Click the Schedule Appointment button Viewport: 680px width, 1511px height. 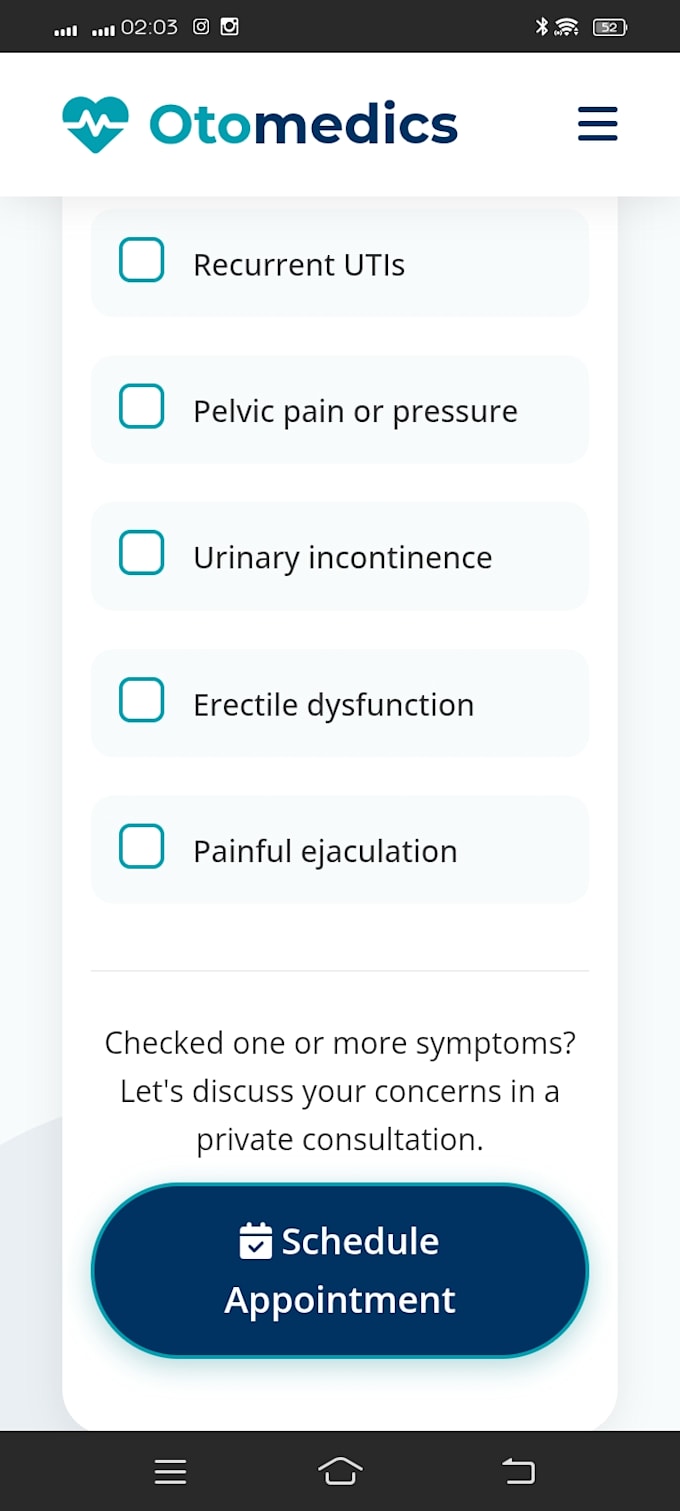340,1270
